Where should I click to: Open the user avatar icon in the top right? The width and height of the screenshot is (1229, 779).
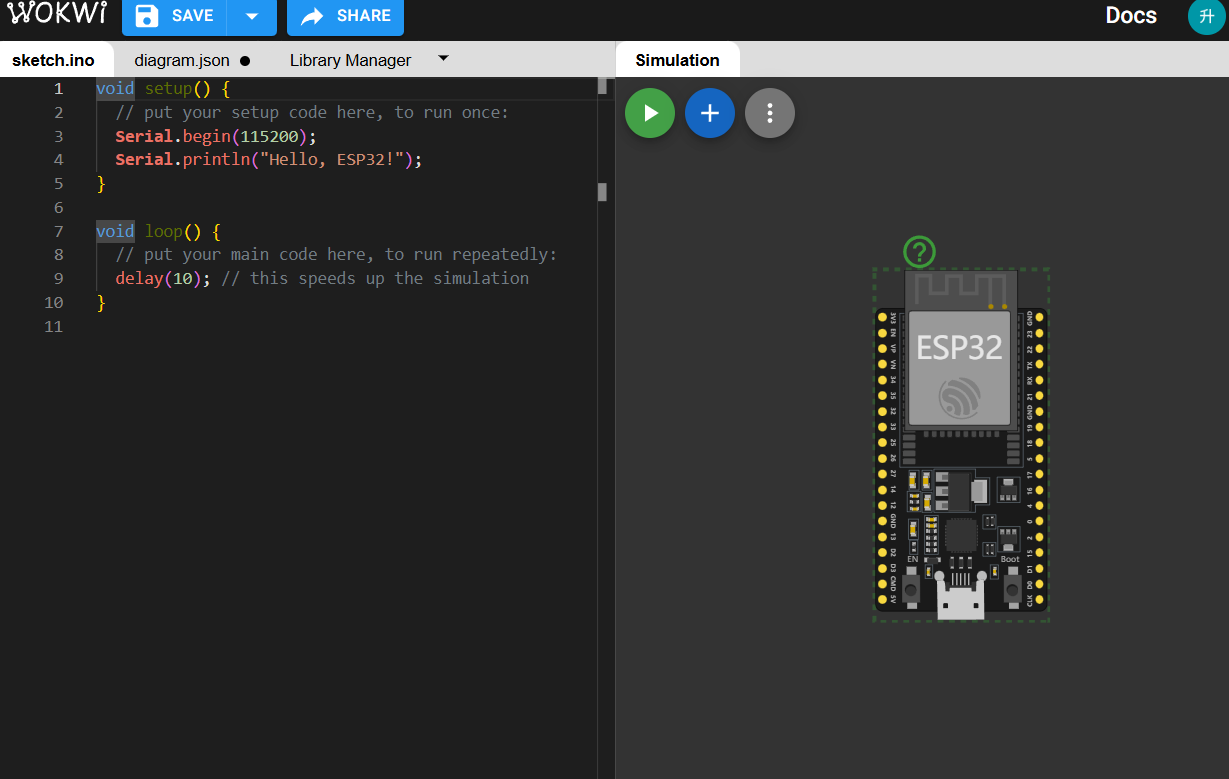1206,17
